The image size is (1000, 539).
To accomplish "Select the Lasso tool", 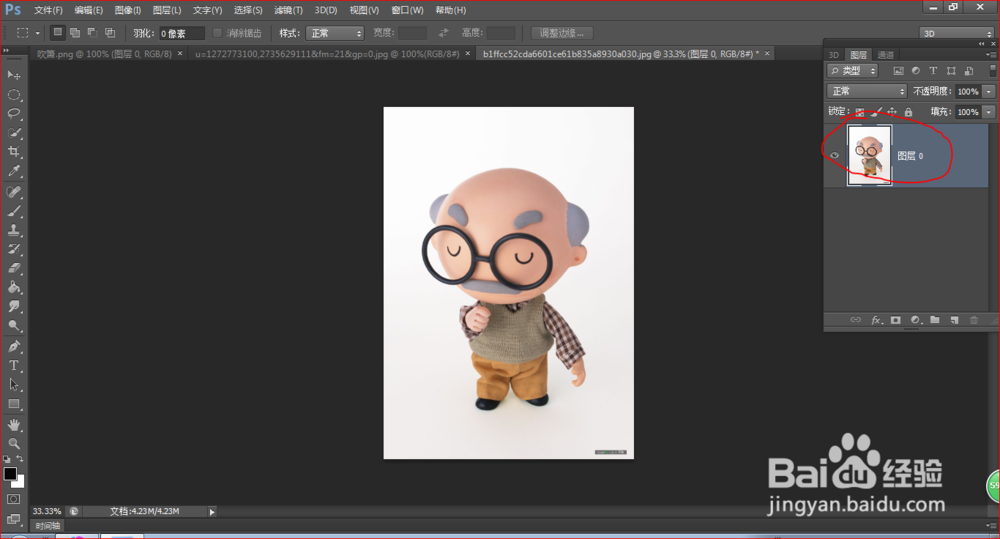I will (x=13, y=114).
